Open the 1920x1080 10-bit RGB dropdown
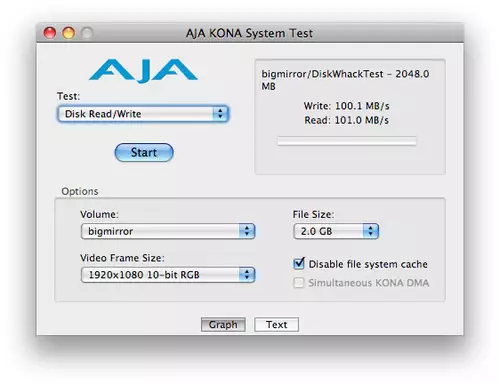The width and height of the screenshot is (500, 385). point(168,275)
